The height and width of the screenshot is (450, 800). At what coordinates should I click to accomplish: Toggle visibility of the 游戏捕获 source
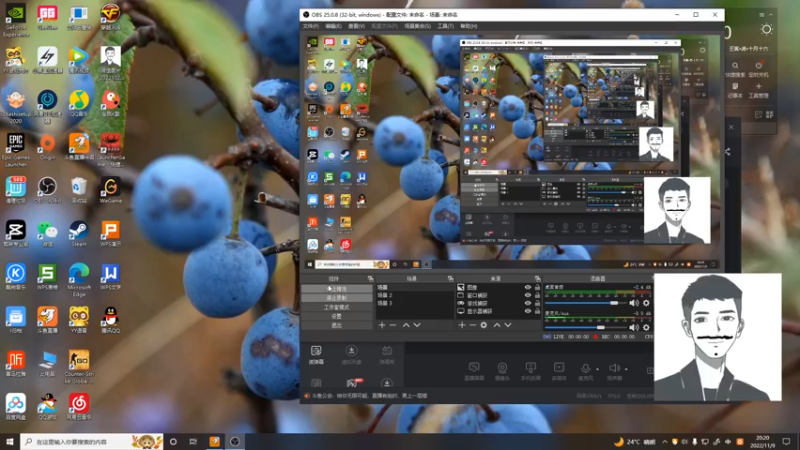click(x=528, y=303)
